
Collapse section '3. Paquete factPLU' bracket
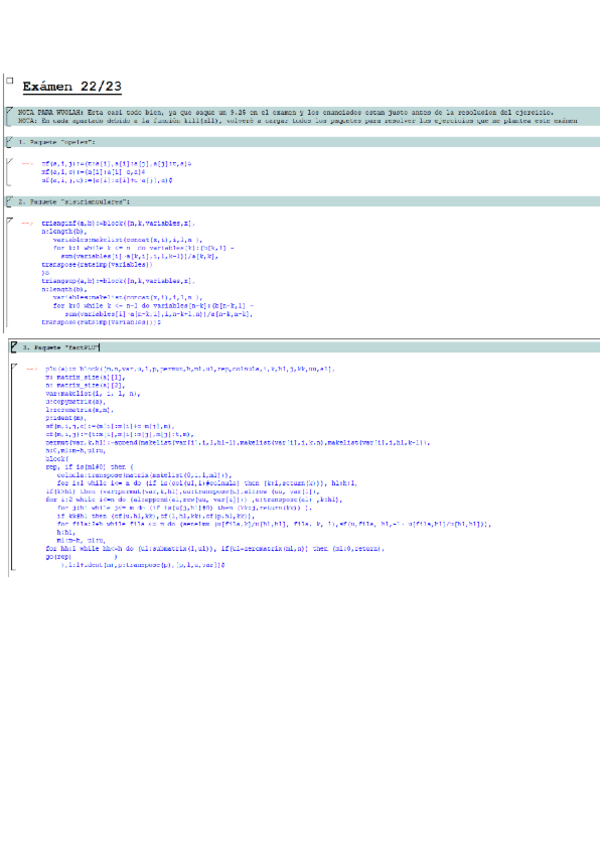[8, 347]
